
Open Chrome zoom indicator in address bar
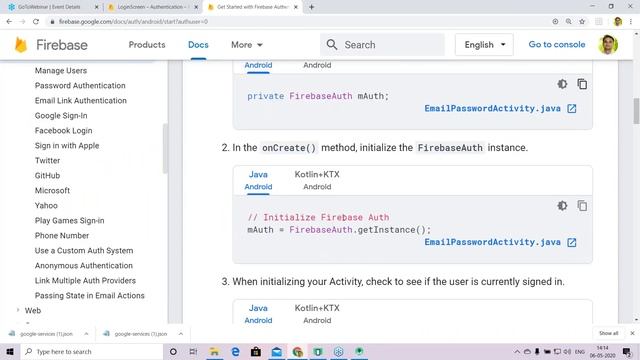coord(569,22)
